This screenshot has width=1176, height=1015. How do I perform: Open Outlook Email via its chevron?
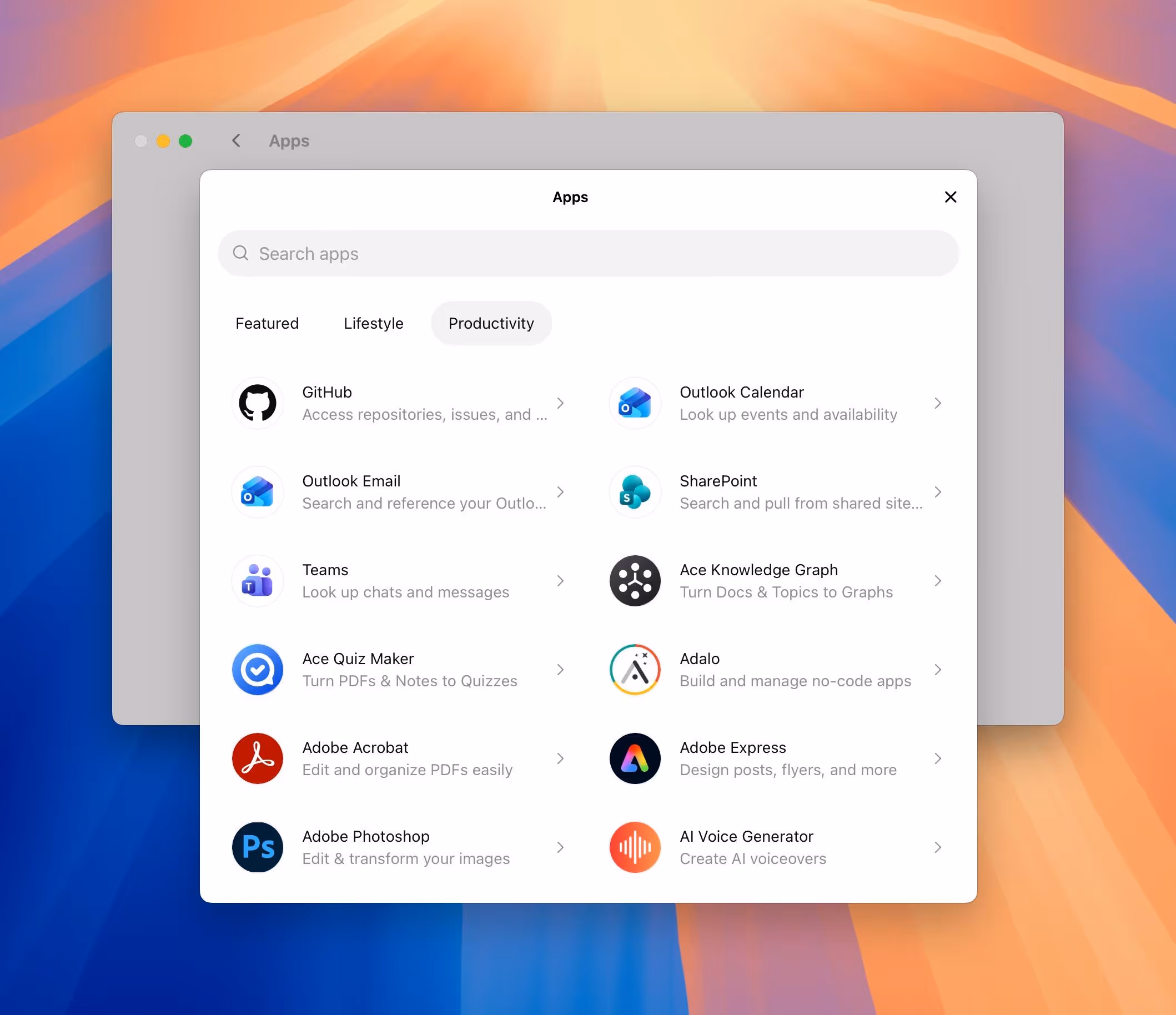point(560,491)
